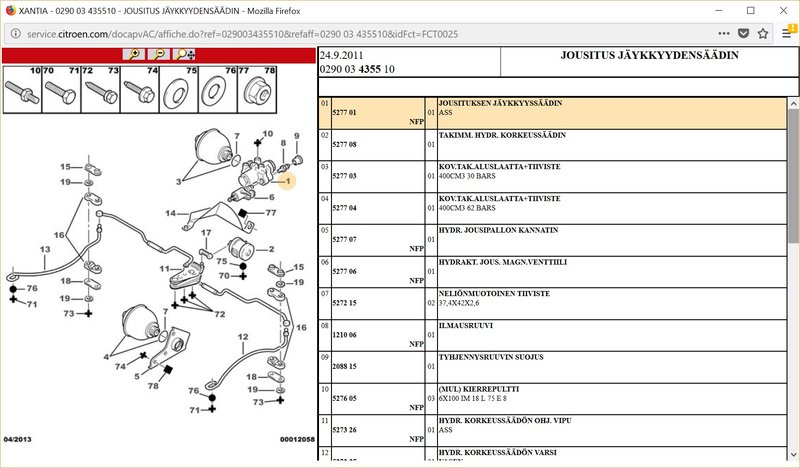800x468 pixels.
Task: Click the zoom in magnifier button
Action: pyautogui.click(x=134, y=55)
